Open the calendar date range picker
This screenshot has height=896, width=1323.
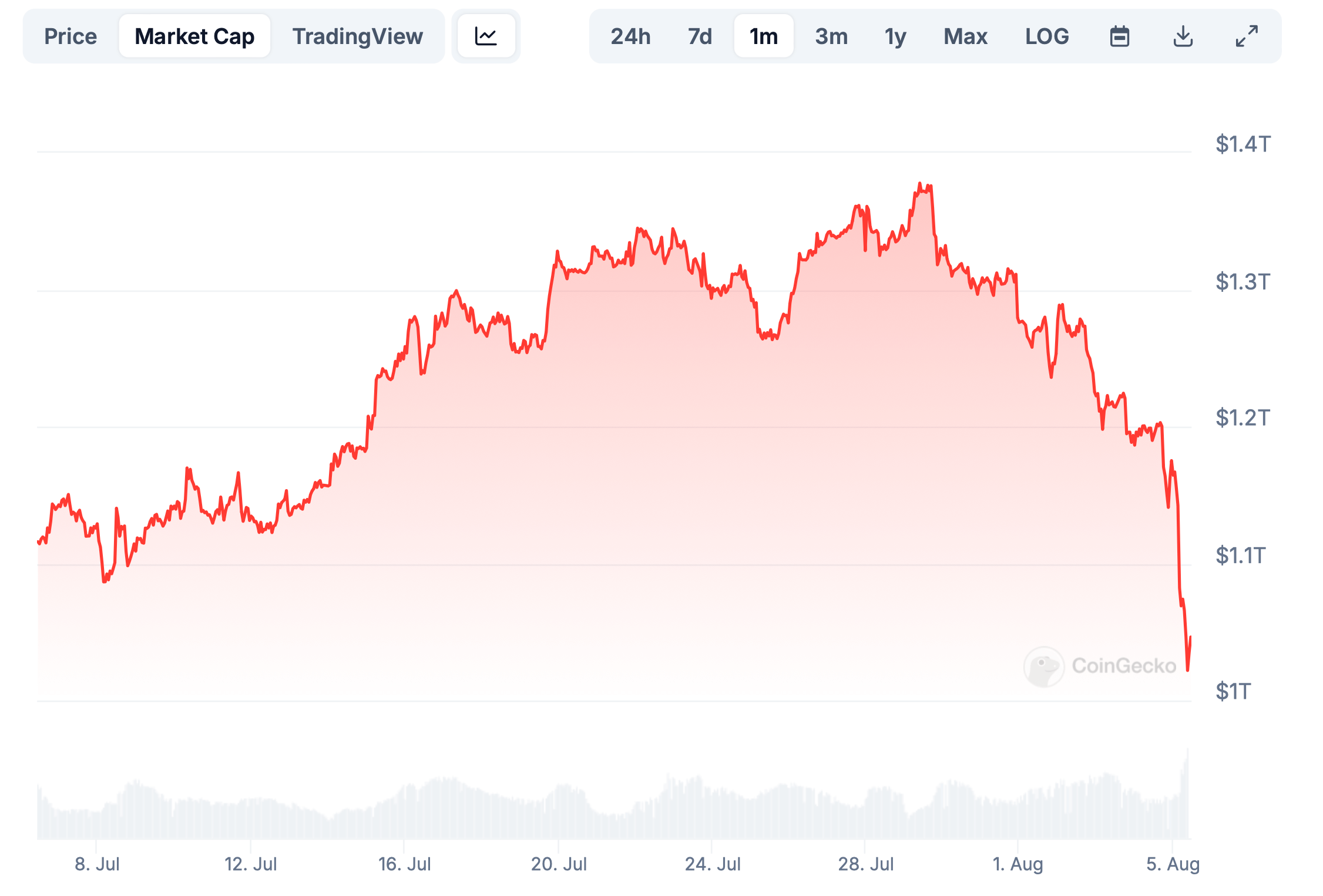1120,36
